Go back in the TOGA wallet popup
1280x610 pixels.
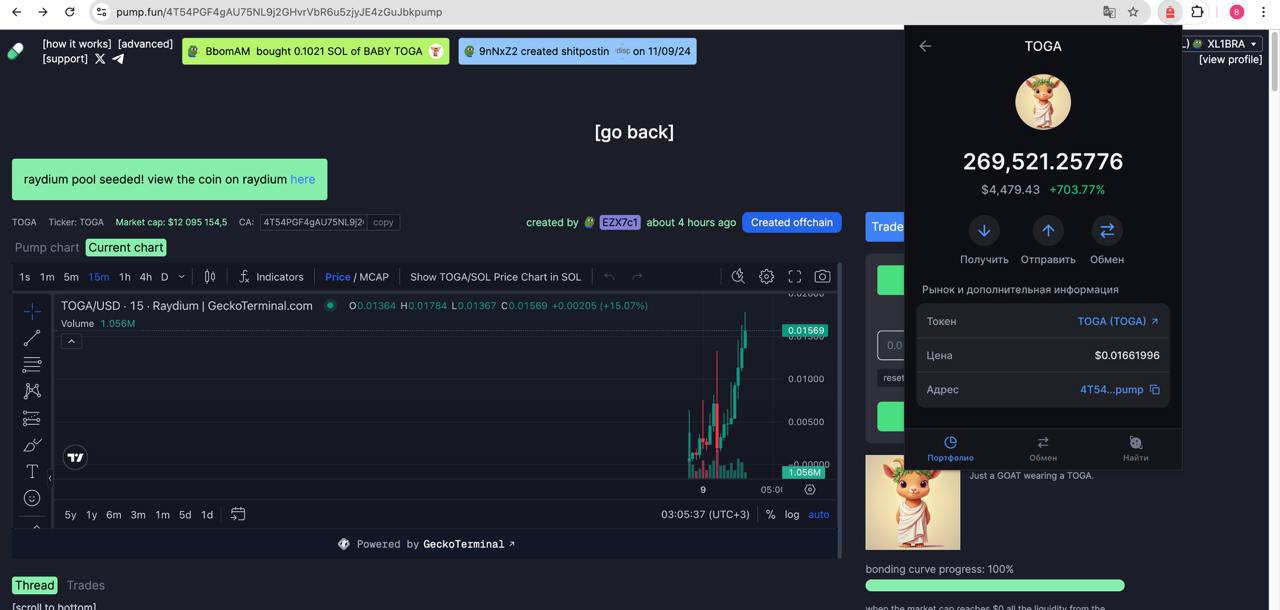tap(925, 46)
